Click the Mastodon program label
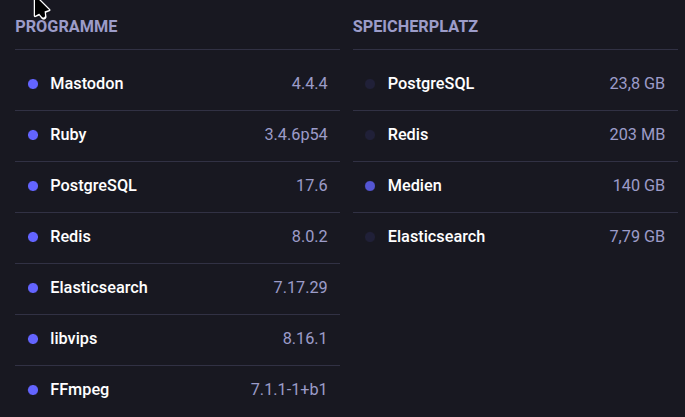The width and height of the screenshot is (685, 417). click(x=87, y=83)
